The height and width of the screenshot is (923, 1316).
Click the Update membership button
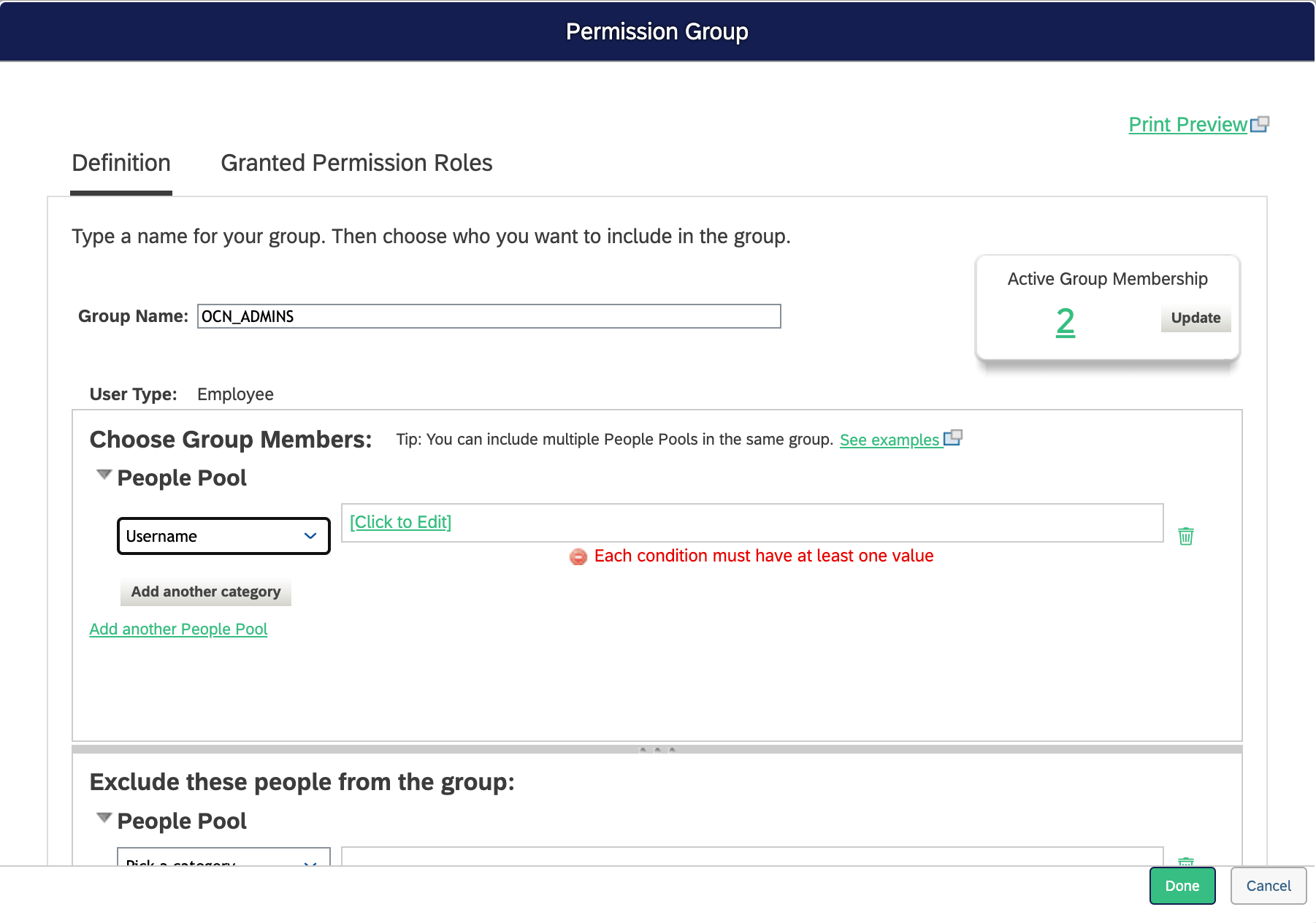(x=1195, y=318)
